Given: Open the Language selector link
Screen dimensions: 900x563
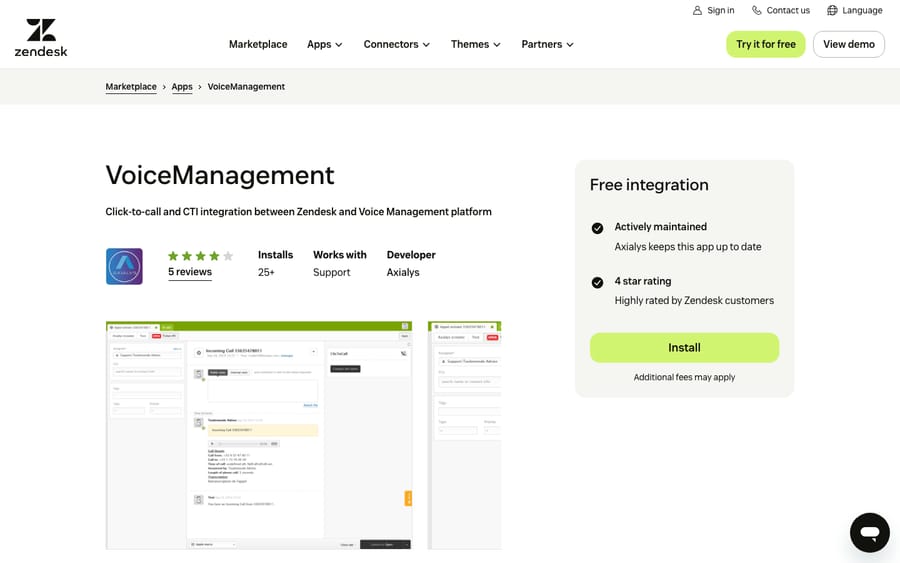Looking at the screenshot, I should (x=855, y=10).
